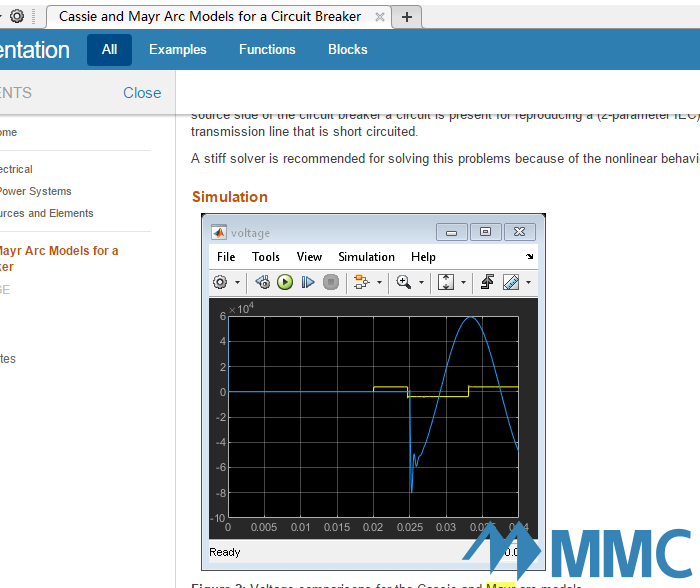Image resolution: width=700 pixels, height=588 pixels.
Task: Click the browser settings gear icon
Action: [x=17, y=17]
